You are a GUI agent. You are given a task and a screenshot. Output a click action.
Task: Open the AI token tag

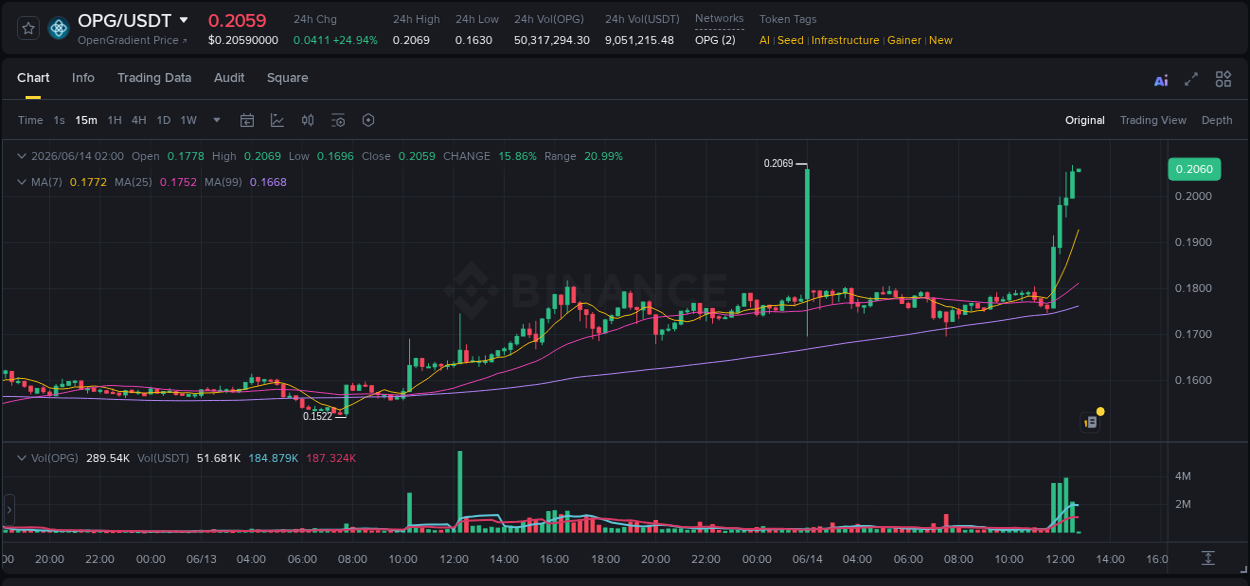(764, 40)
